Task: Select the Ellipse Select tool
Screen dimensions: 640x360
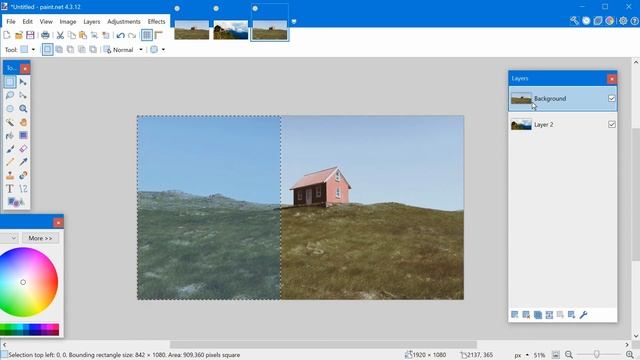Action: tap(10, 109)
